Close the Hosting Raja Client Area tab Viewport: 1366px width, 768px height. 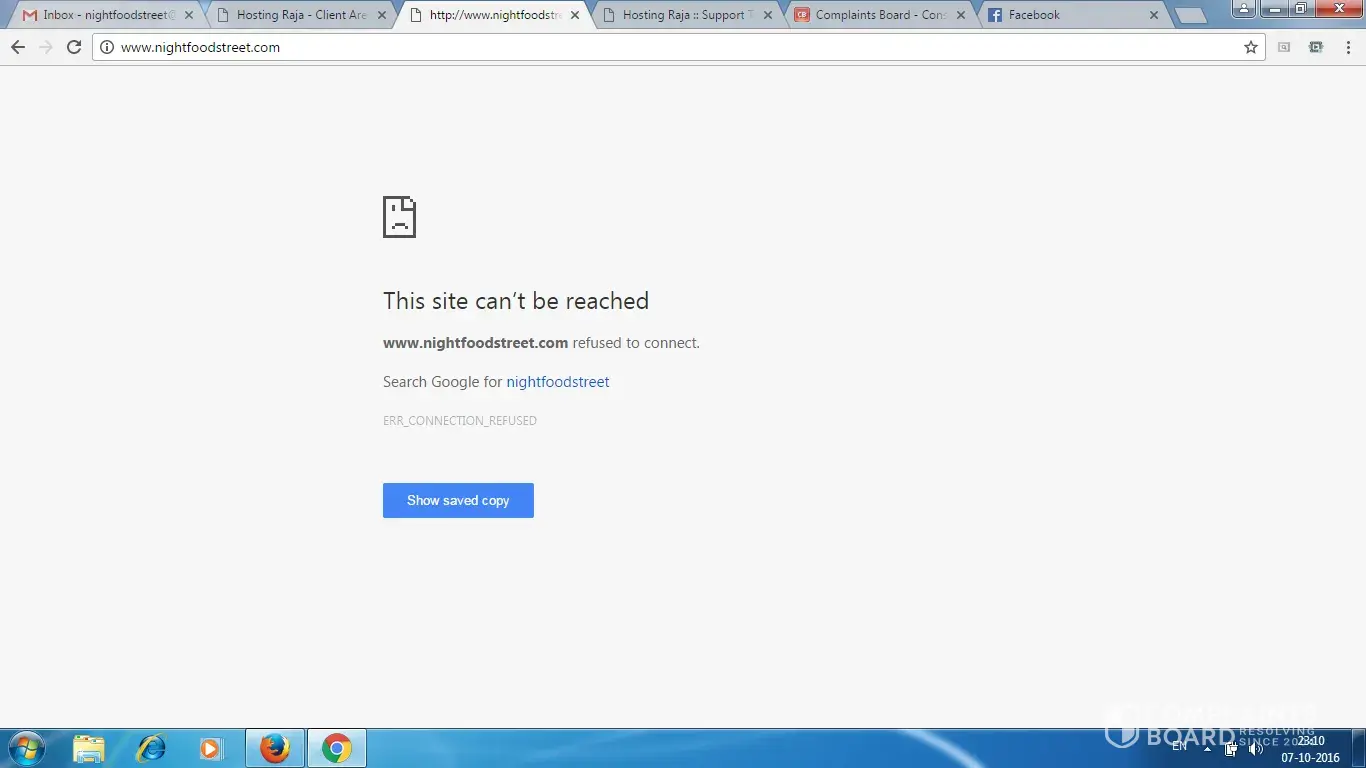coord(382,15)
